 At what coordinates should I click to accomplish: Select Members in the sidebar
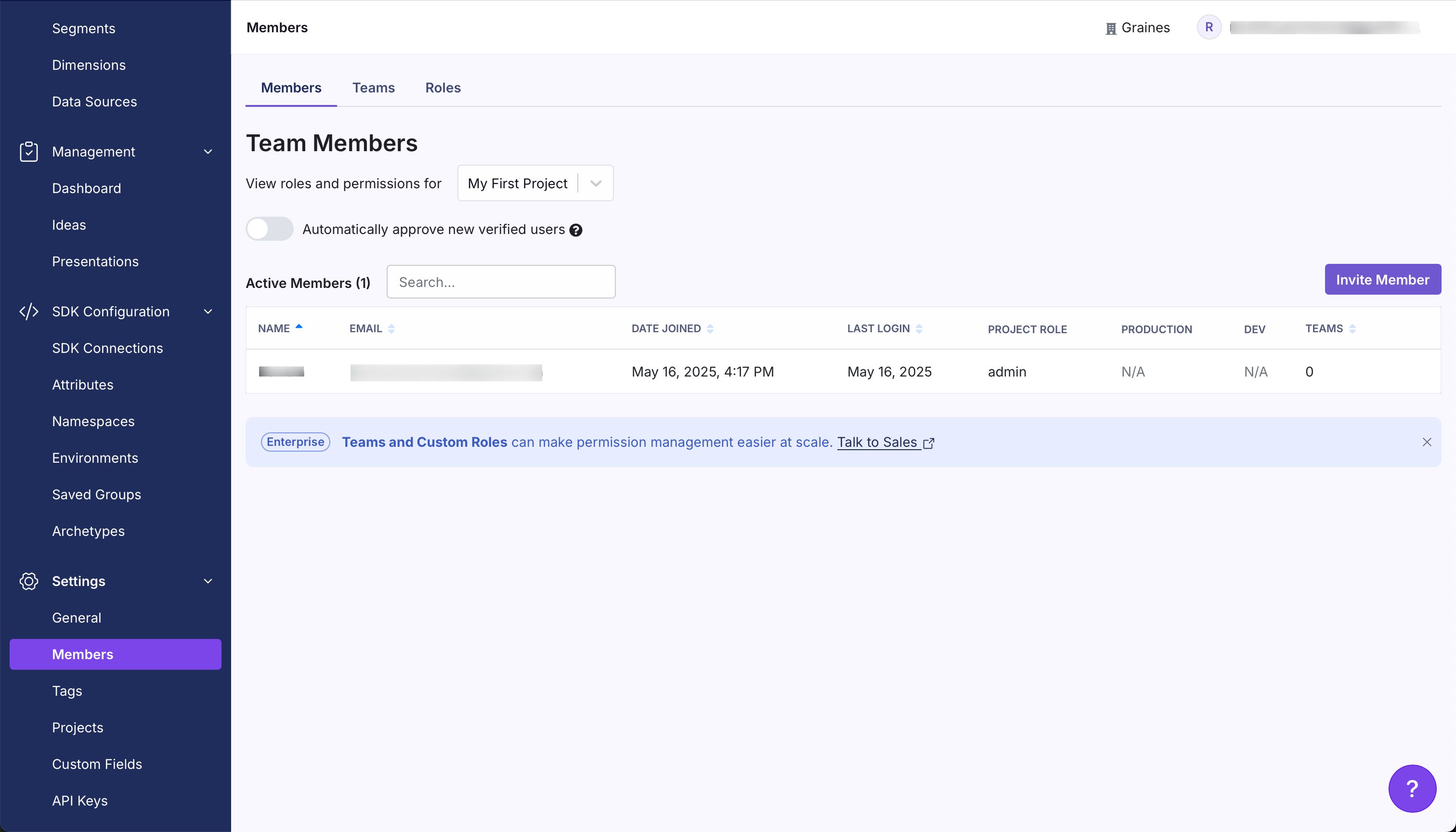[116, 654]
